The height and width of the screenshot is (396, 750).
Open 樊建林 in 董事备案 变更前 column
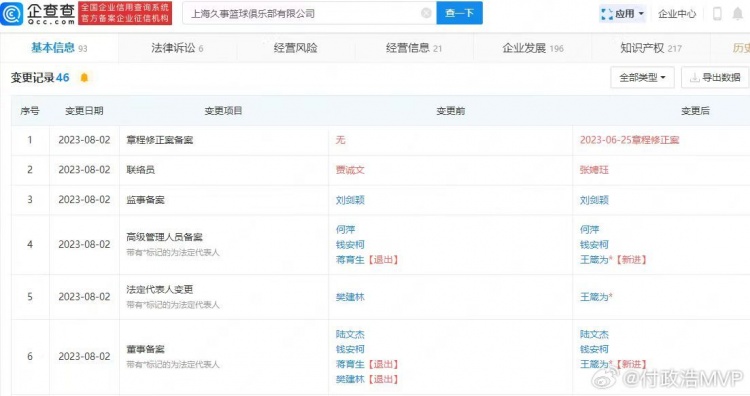(x=350, y=379)
